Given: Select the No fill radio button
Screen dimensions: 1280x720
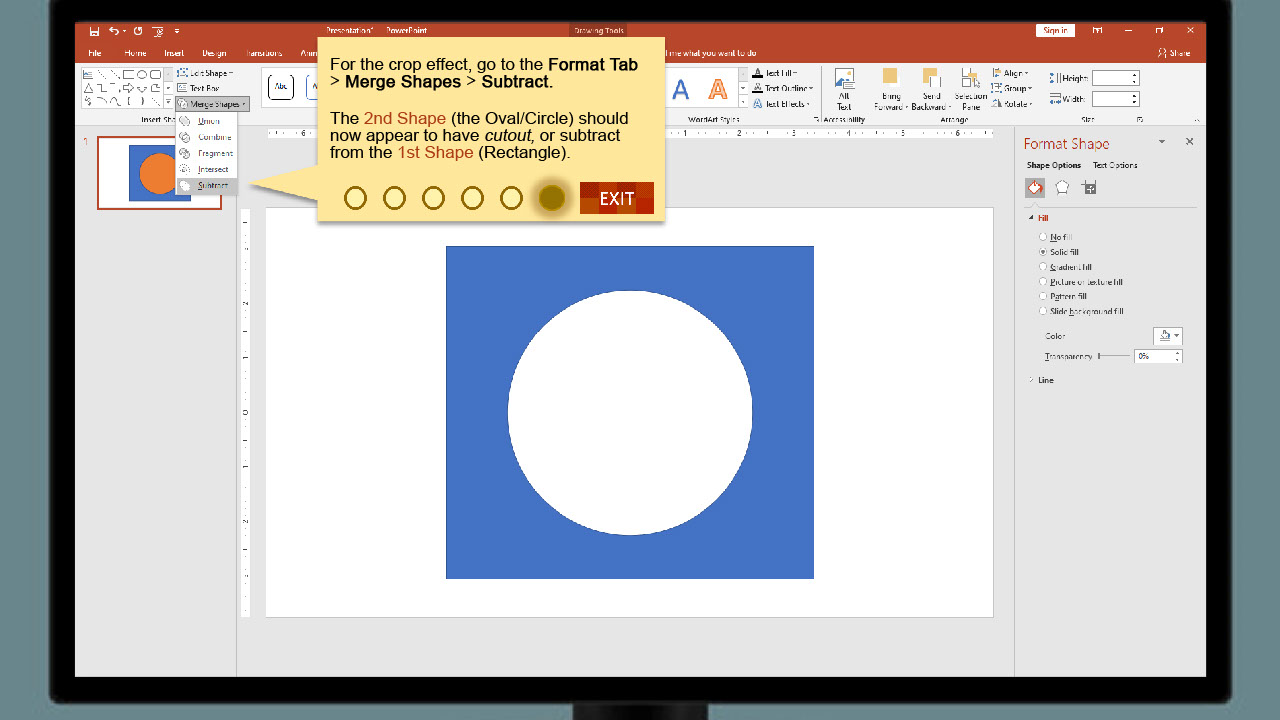Looking at the screenshot, I should pos(1043,237).
